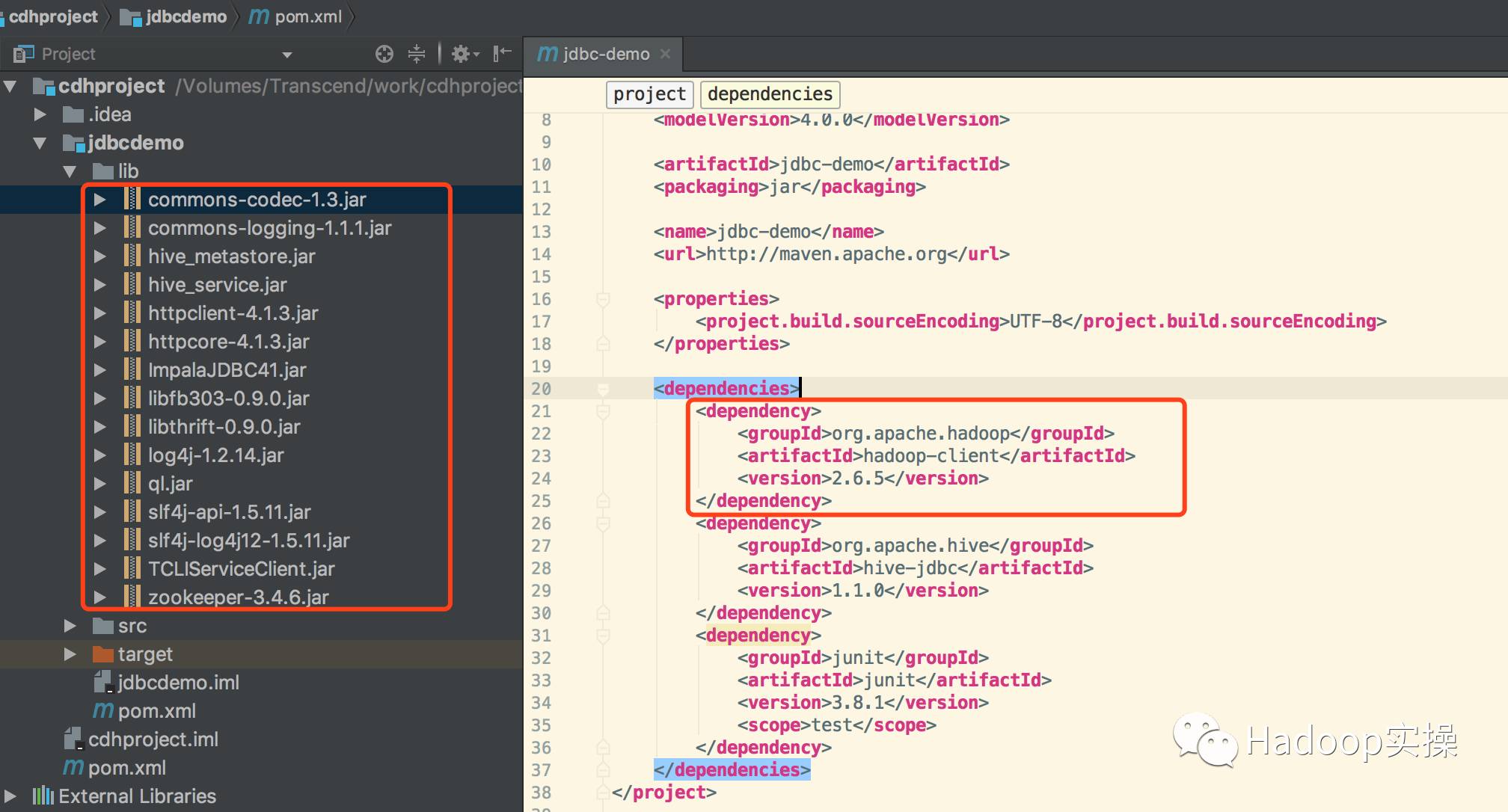Collapse the lib folder
1508x812 pixels.
tap(70, 171)
